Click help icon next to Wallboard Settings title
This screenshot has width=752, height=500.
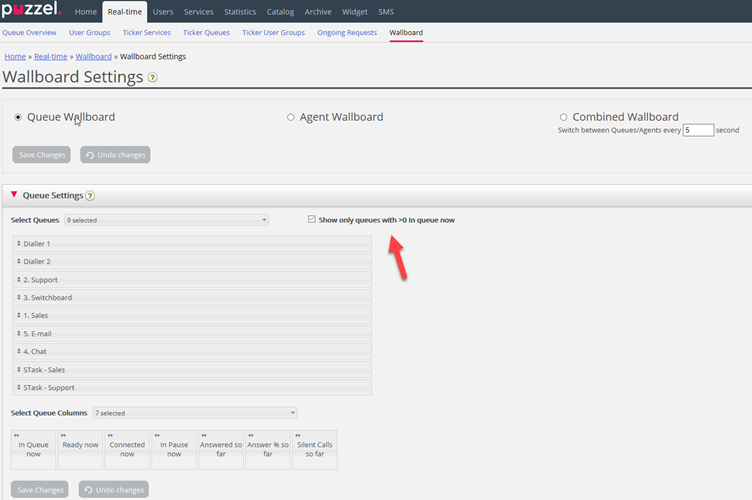pyautogui.click(x=153, y=77)
